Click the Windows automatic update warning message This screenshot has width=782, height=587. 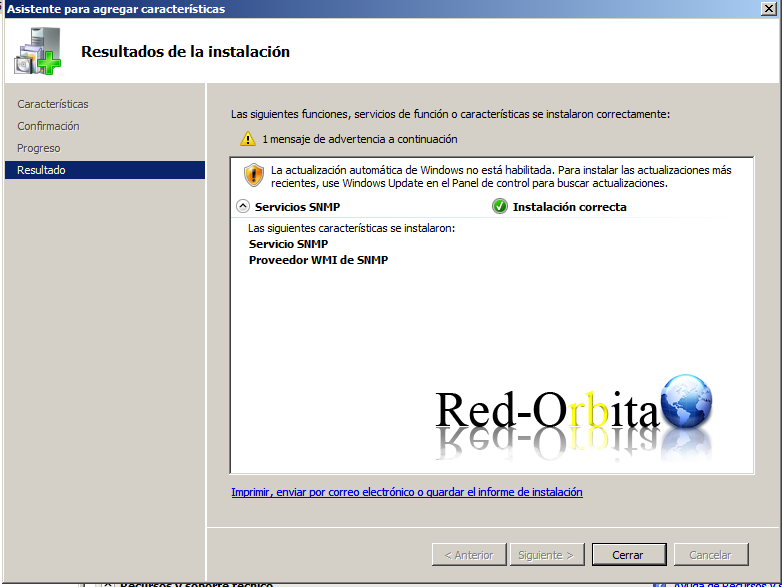tap(500, 177)
